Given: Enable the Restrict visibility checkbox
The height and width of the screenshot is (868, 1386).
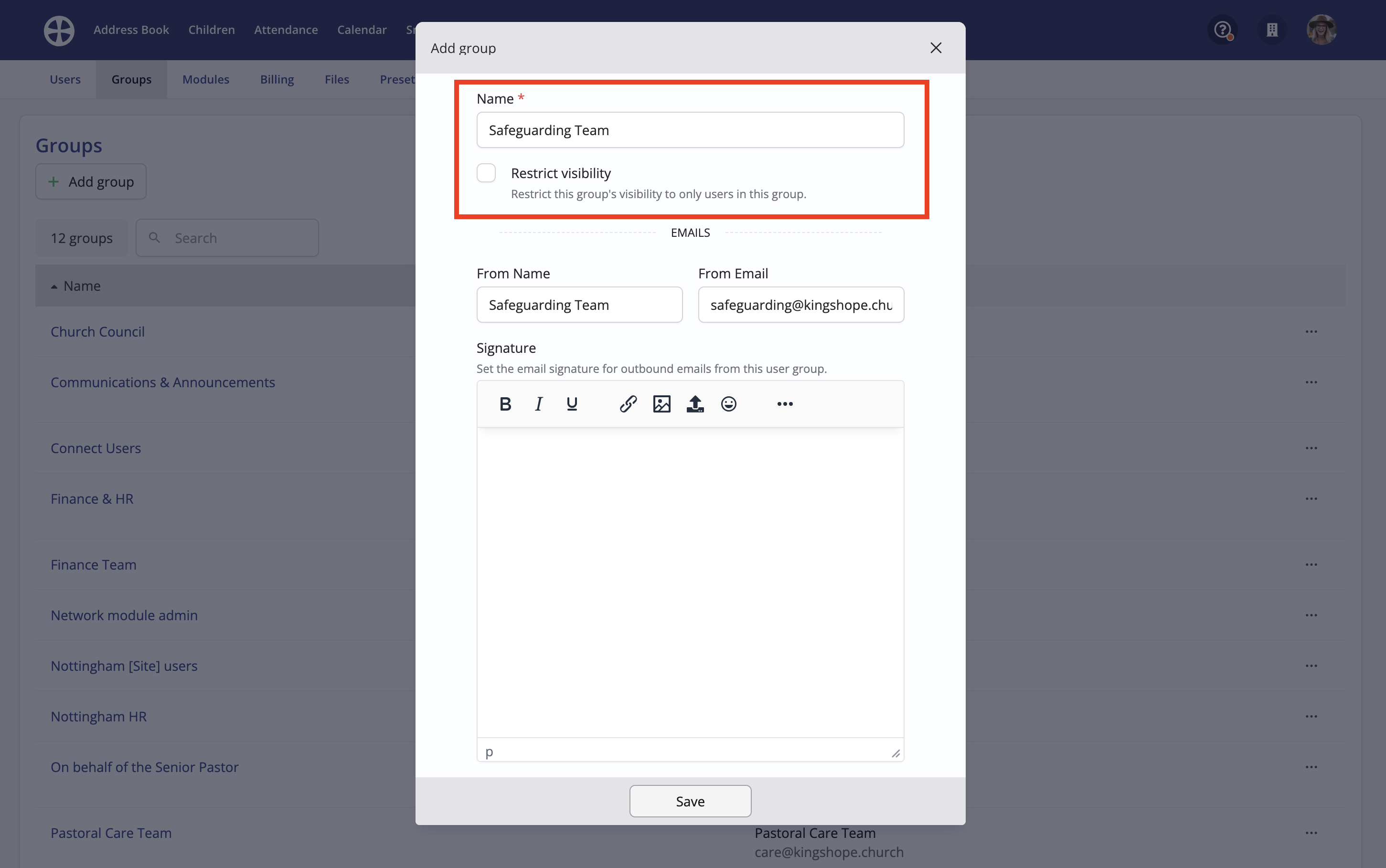Looking at the screenshot, I should (486, 172).
